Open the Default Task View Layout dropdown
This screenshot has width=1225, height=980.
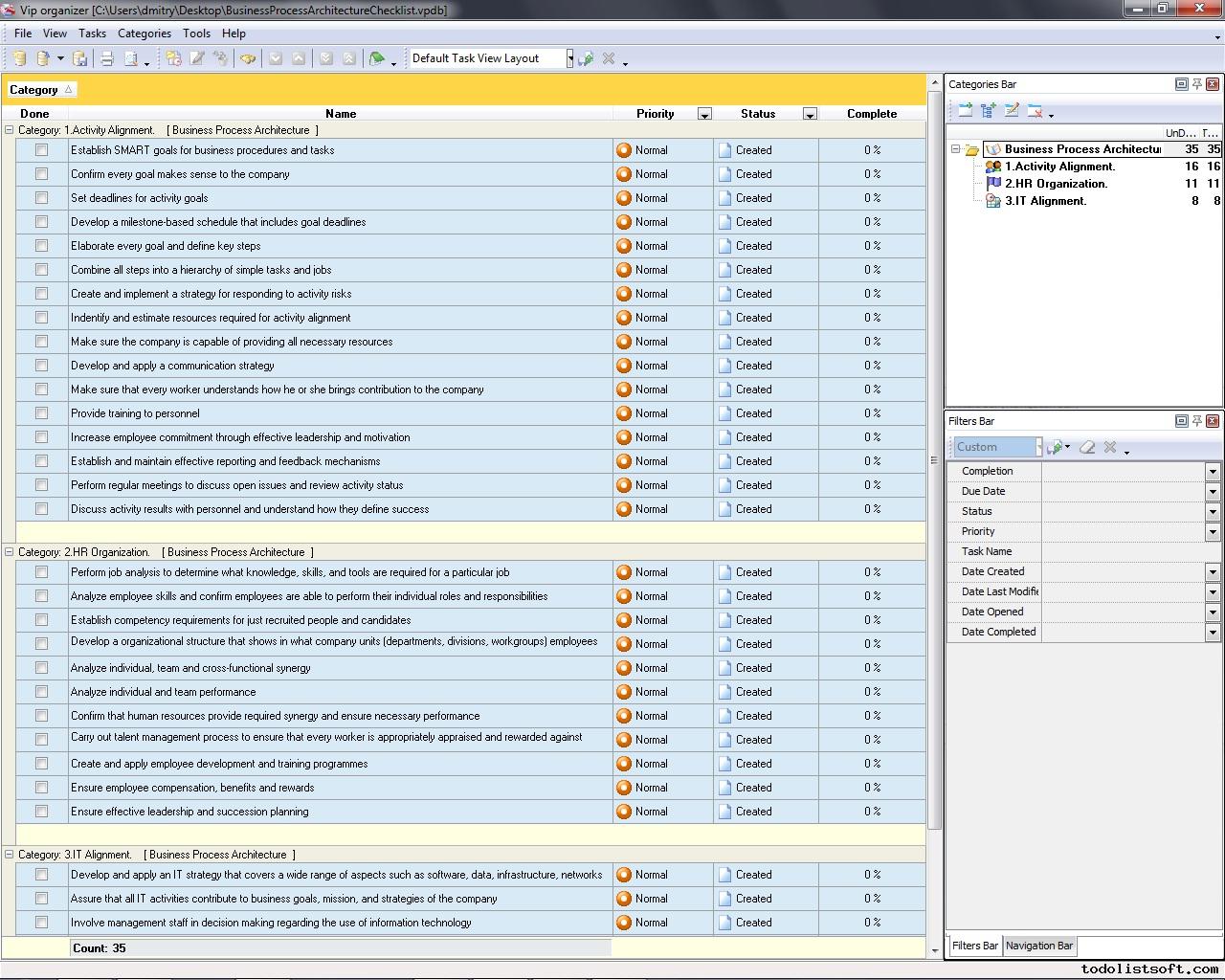569,58
